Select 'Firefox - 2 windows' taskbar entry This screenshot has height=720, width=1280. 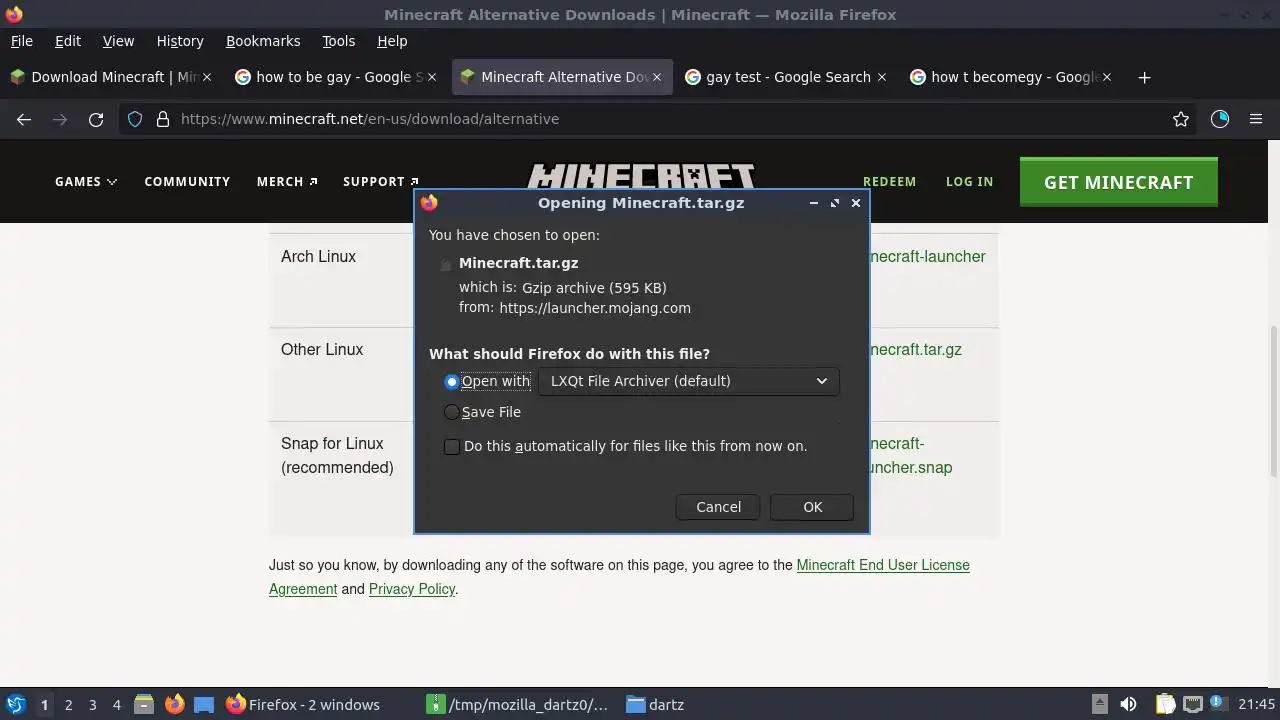pos(303,705)
